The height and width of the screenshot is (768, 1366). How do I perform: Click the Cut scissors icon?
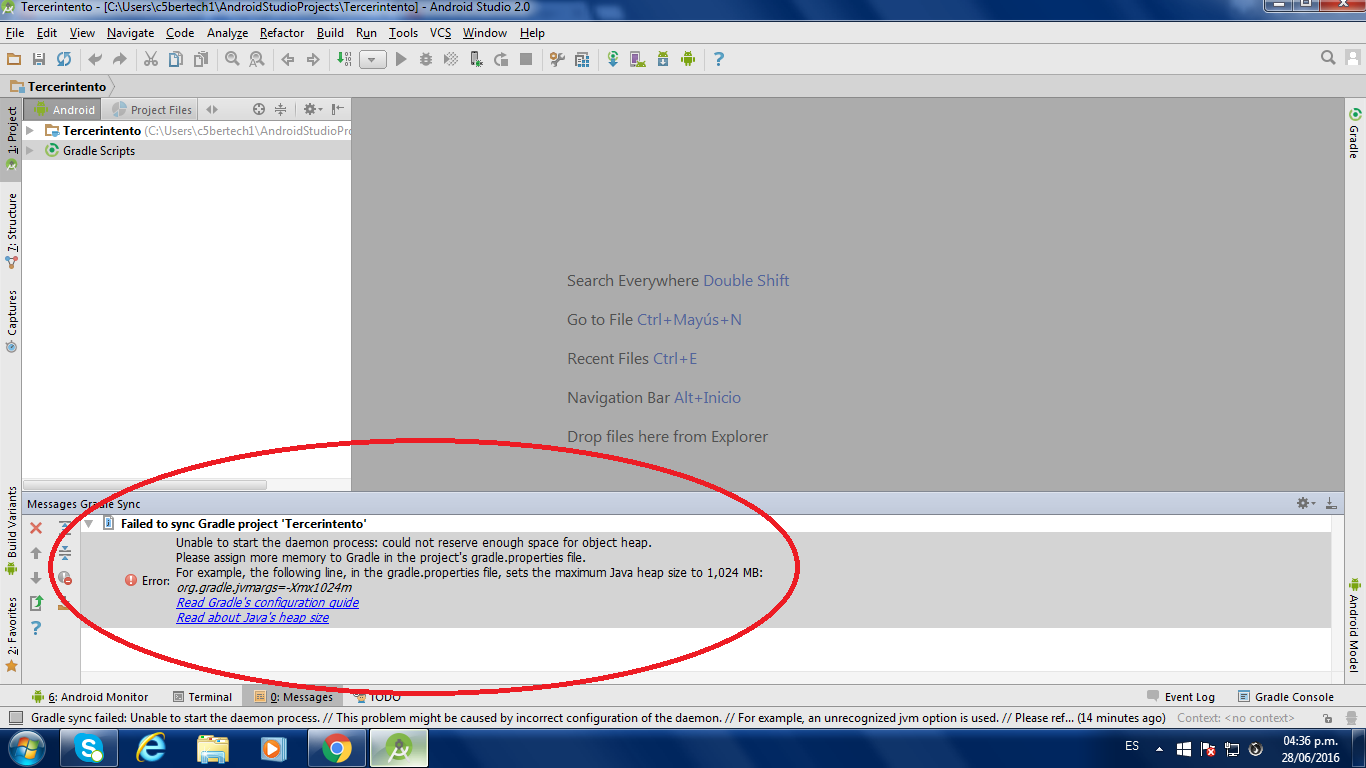click(x=151, y=60)
